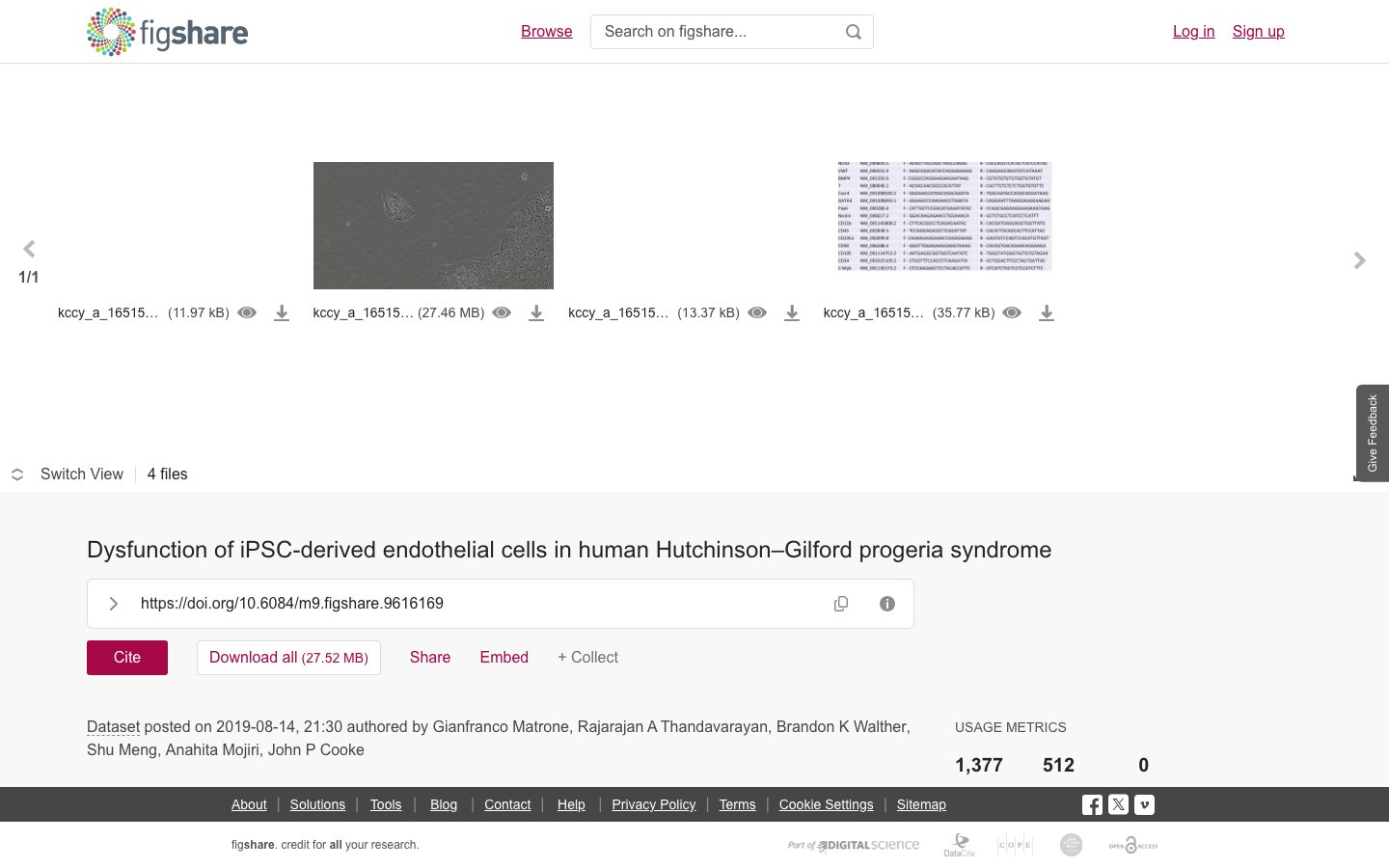Open the Blog footer link
The image size is (1389, 868).
click(444, 804)
